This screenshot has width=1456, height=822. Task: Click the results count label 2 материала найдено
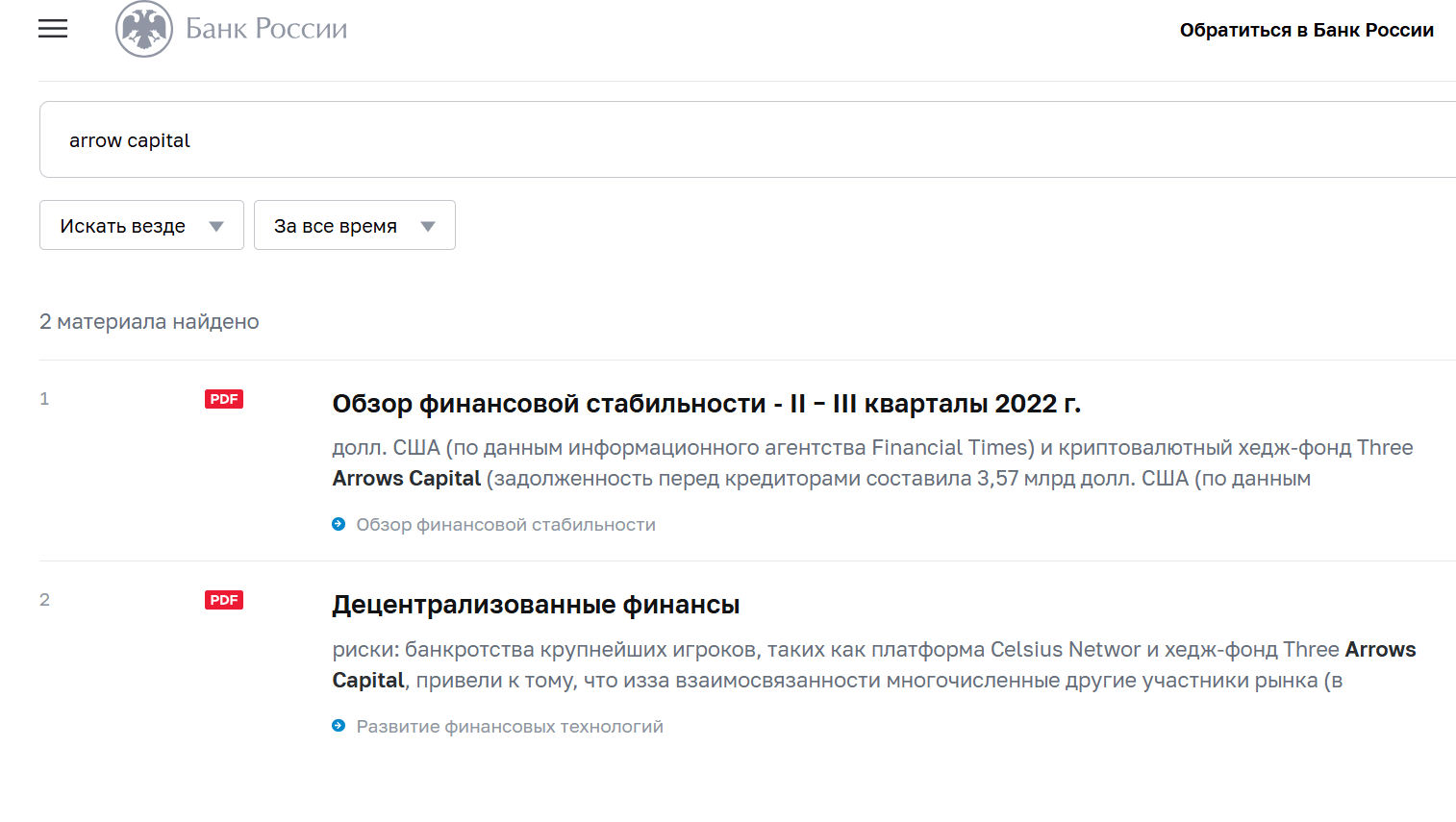click(149, 321)
